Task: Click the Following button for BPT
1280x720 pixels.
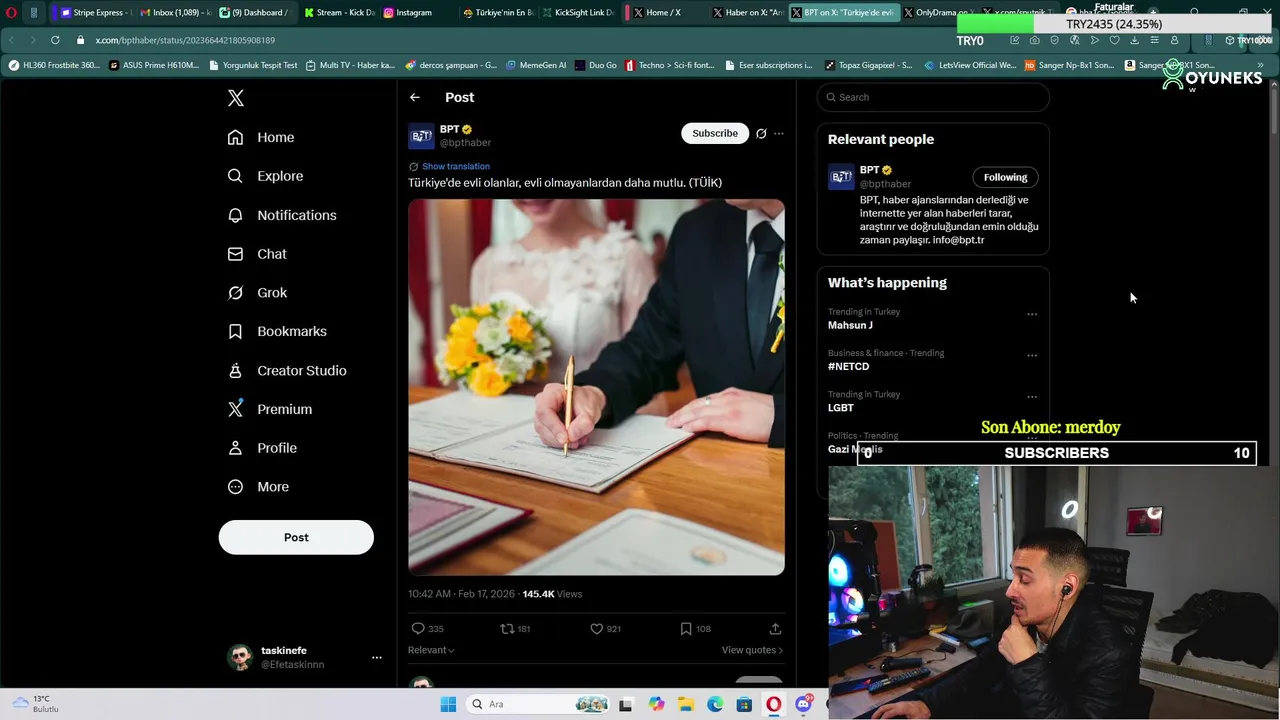Action: pos(1005,177)
